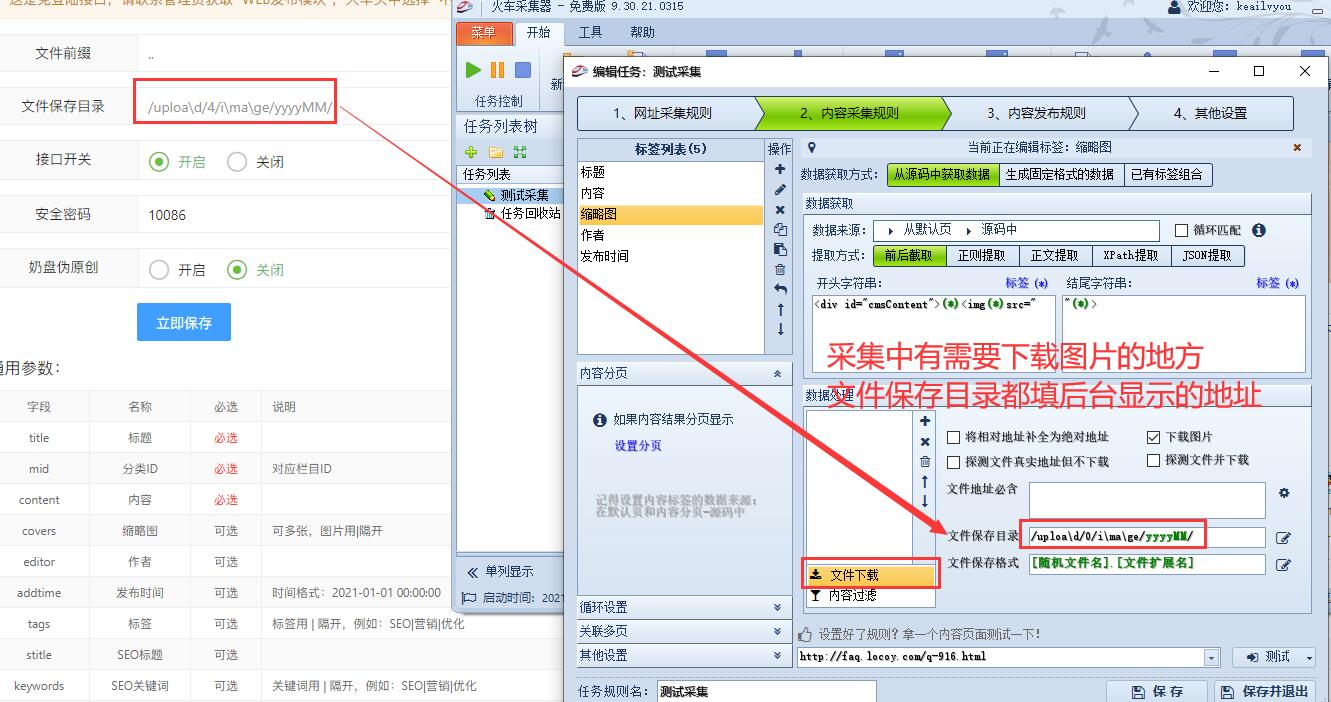Click 立即保存 button on web page
This screenshot has height=702, width=1331.
click(x=184, y=322)
